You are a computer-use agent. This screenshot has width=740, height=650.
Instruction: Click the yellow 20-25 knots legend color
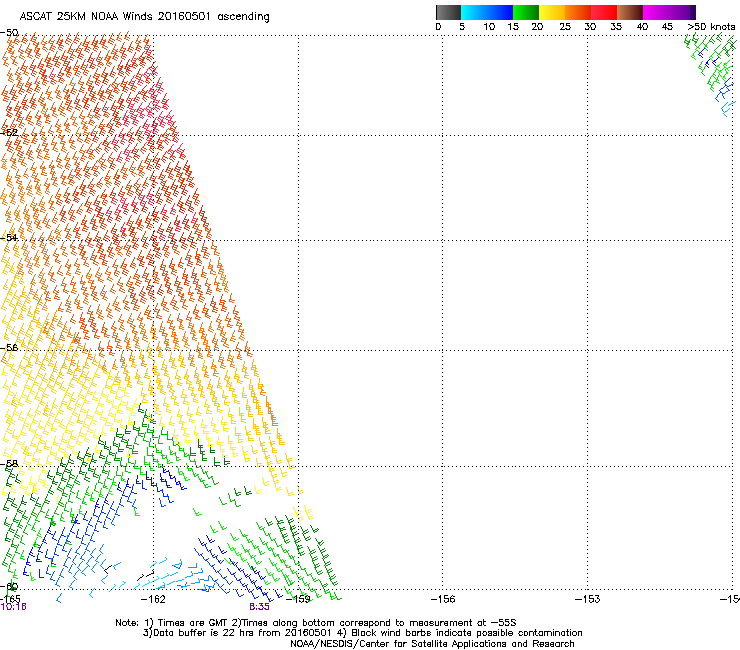click(552, 12)
